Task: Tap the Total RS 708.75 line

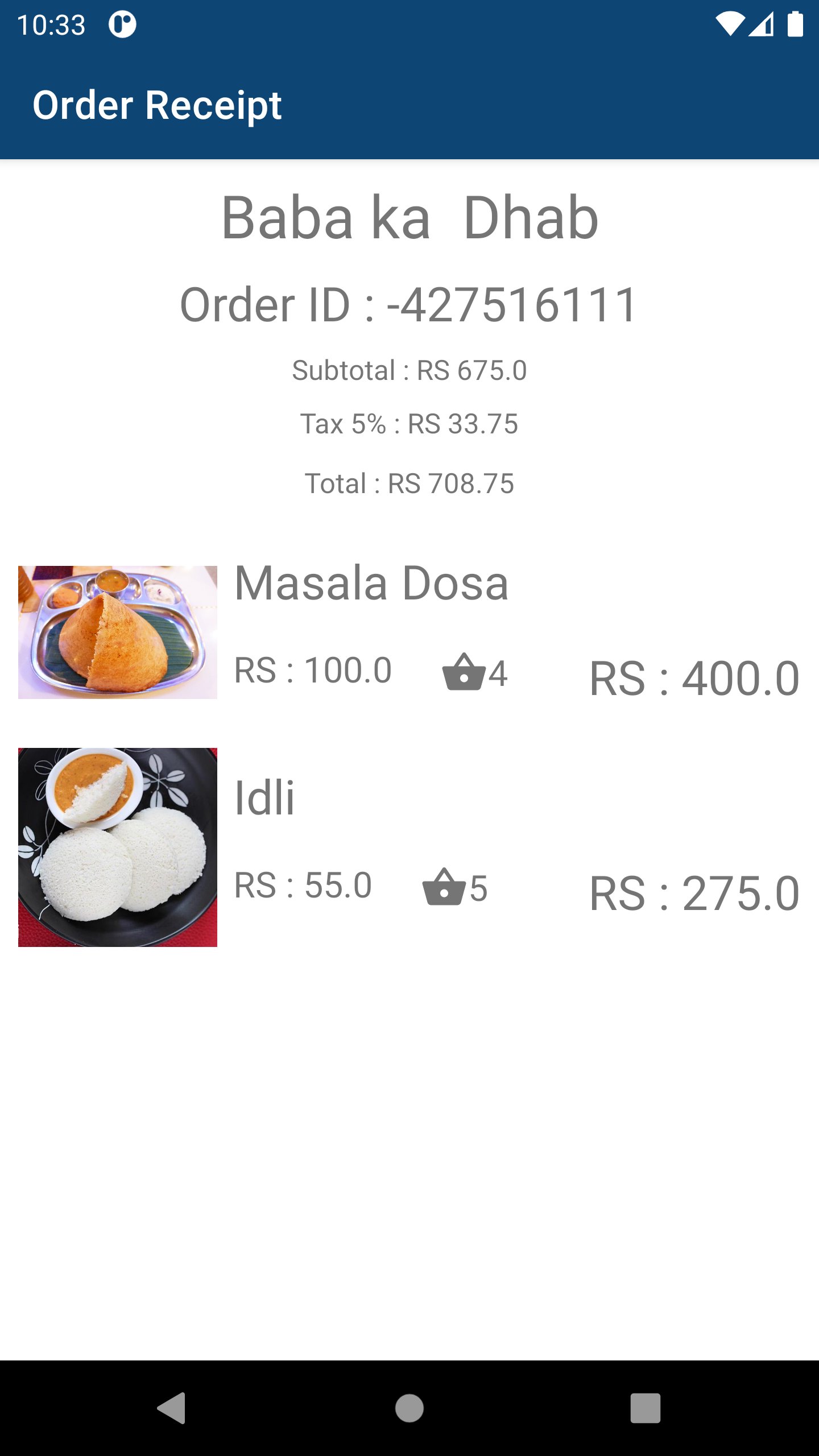Action: pyautogui.click(x=409, y=483)
